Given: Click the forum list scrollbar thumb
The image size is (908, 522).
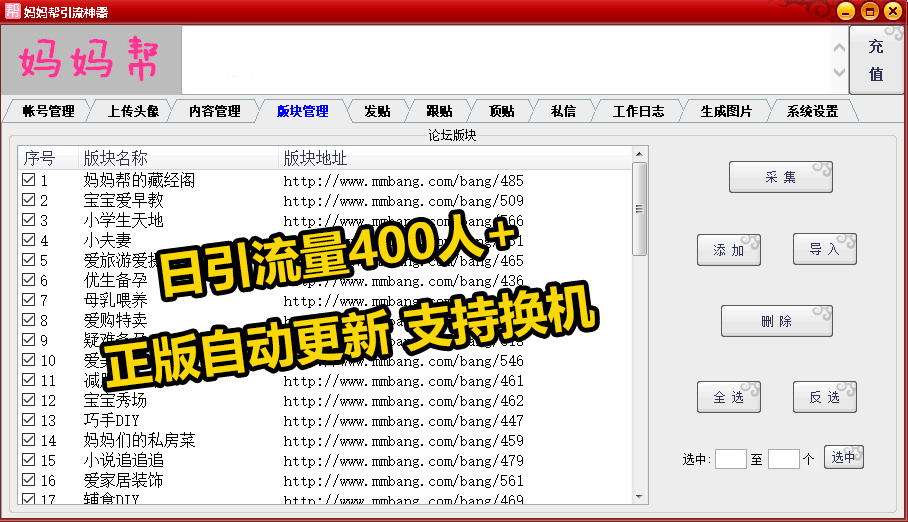Looking at the screenshot, I should 639,209.
